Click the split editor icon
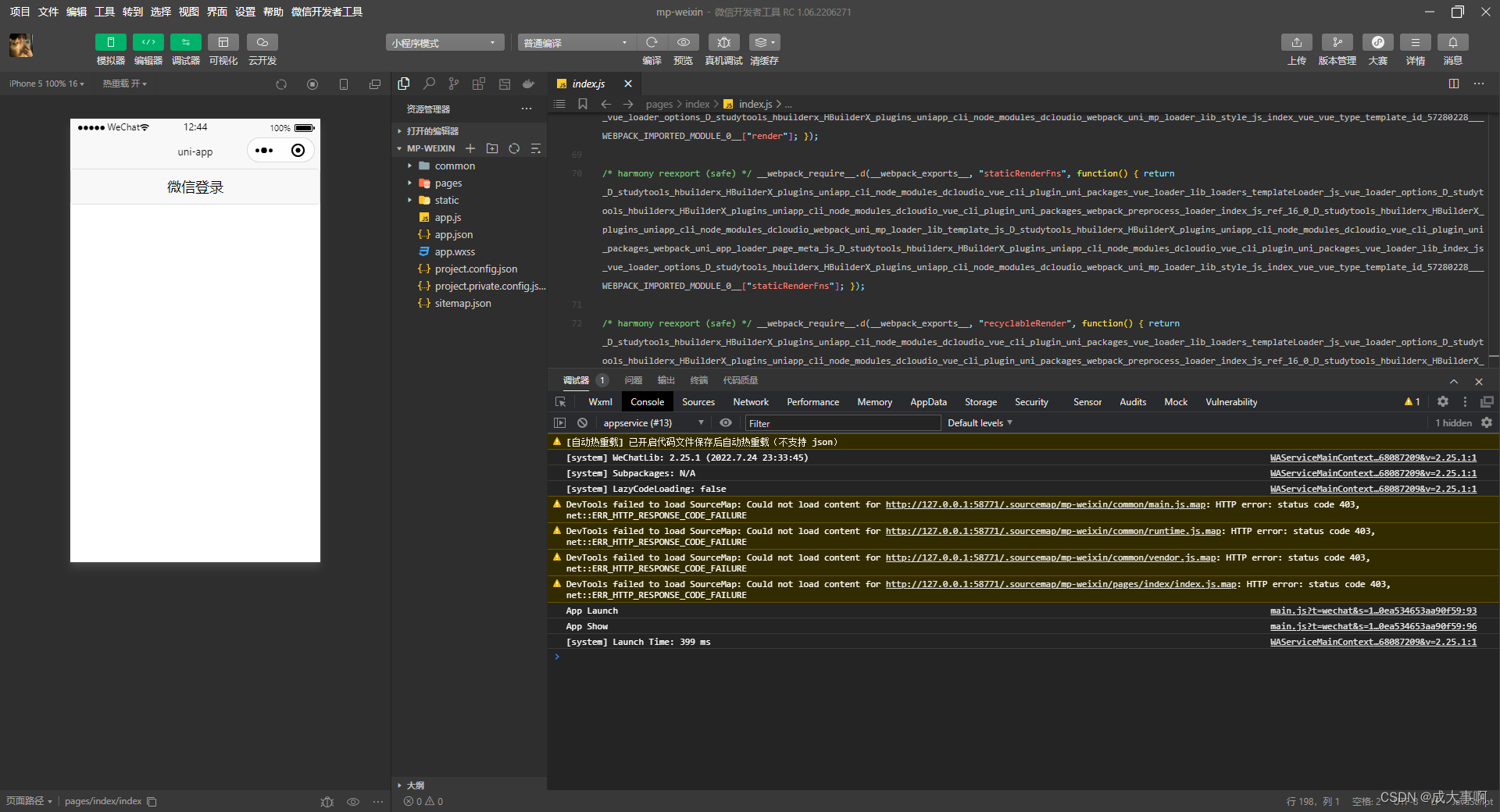 click(x=1454, y=84)
